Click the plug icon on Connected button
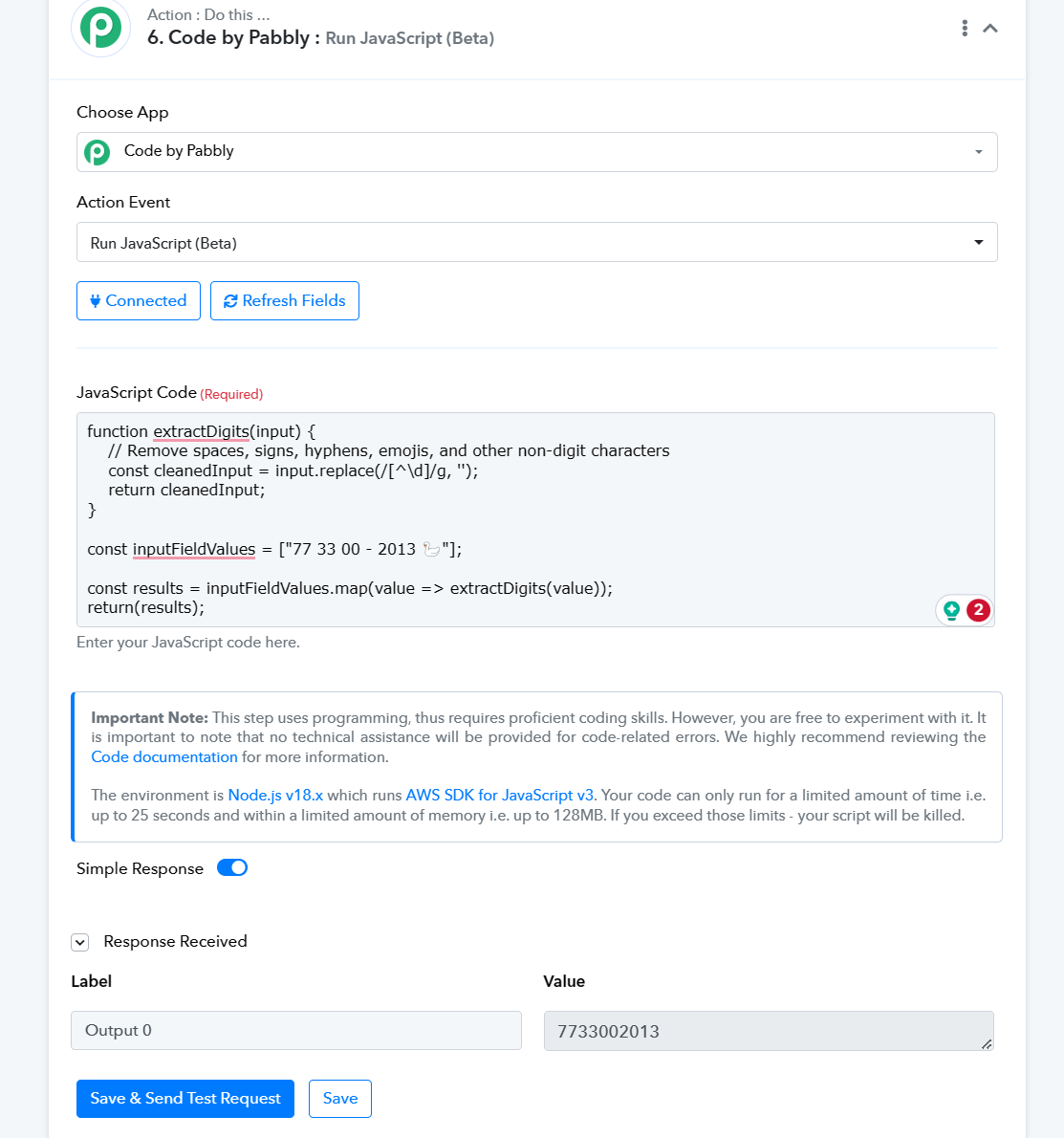This screenshot has width=1064, height=1138. [x=95, y=301]
